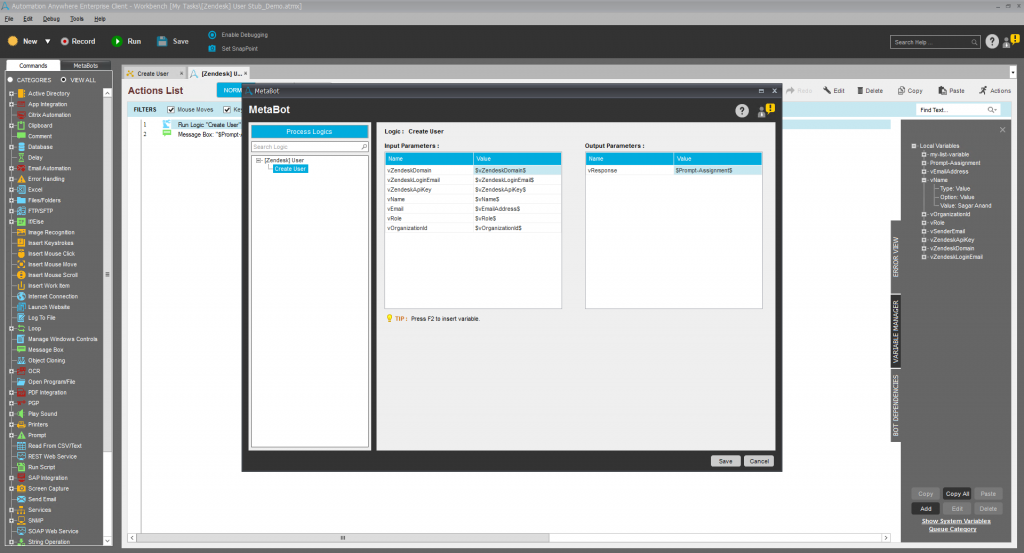Image resolution: width=1024 pixels, height=553 pixels.
Task: Open the ERROR VIEW side tab
Action: [x=895, y=257]
